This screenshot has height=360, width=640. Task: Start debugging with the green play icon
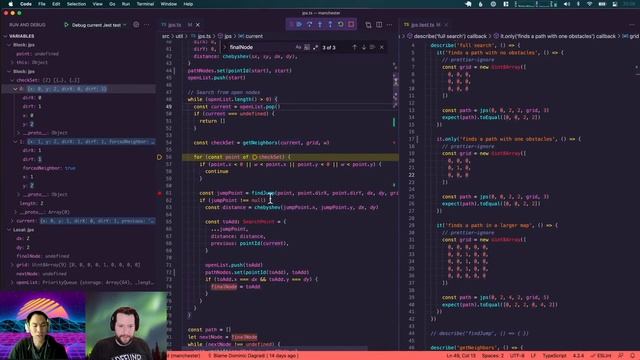66,25
